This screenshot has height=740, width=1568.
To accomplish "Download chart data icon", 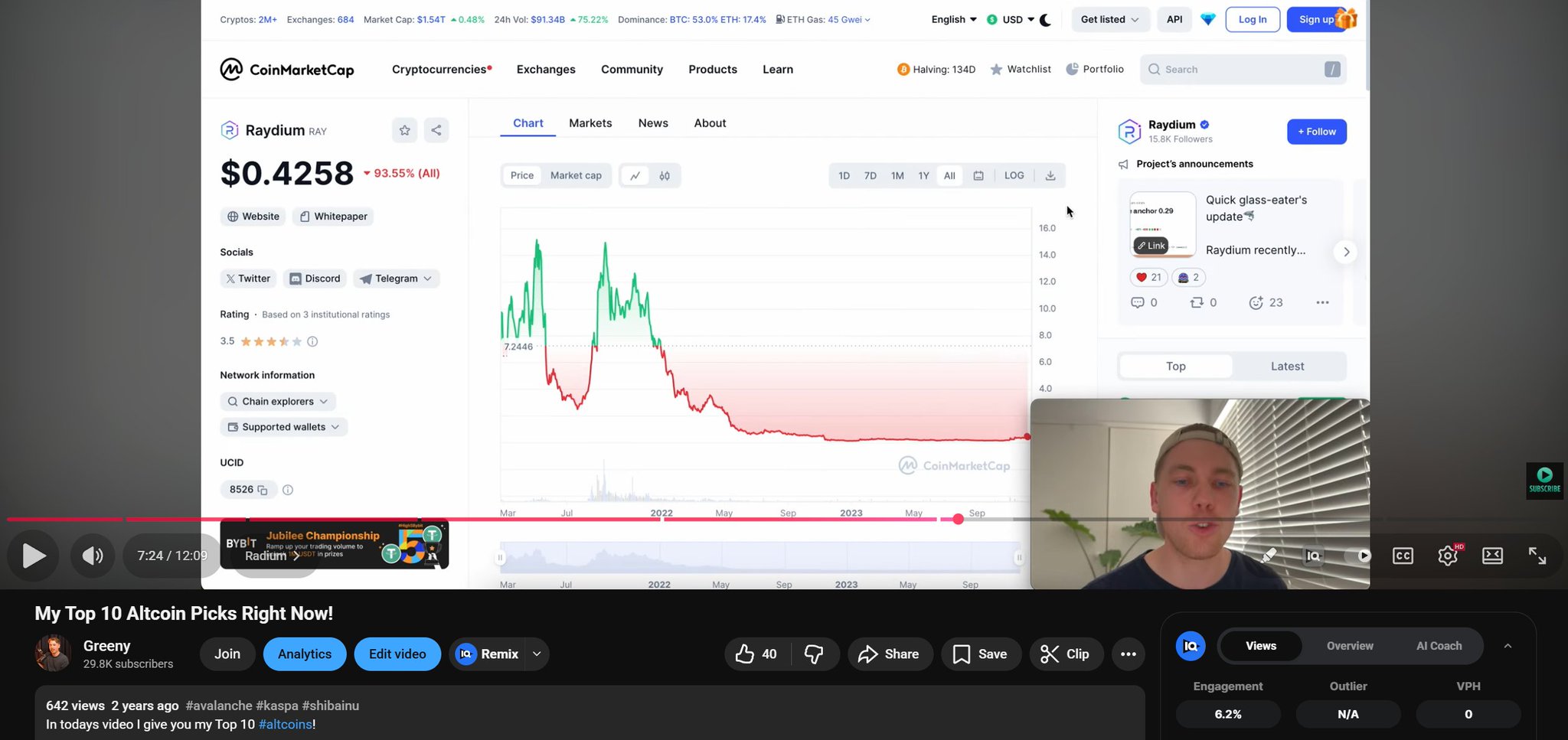I will (x=1050, y=175).
